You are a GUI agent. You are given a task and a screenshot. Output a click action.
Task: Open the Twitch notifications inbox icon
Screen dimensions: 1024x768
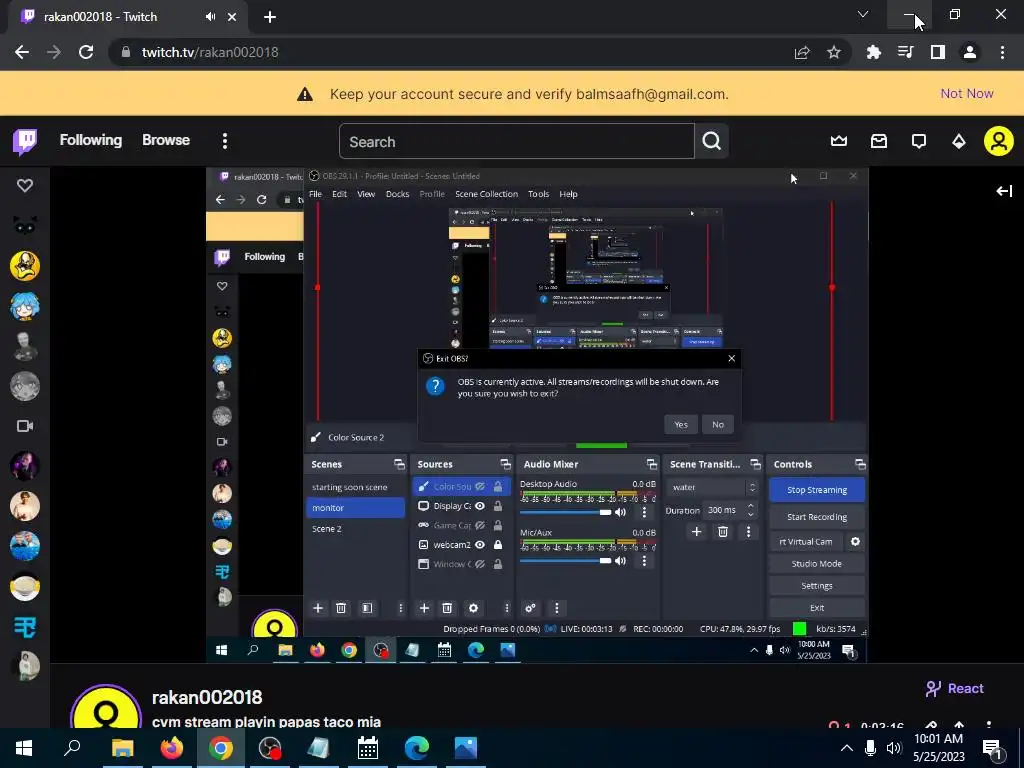[x=879, y=141]
